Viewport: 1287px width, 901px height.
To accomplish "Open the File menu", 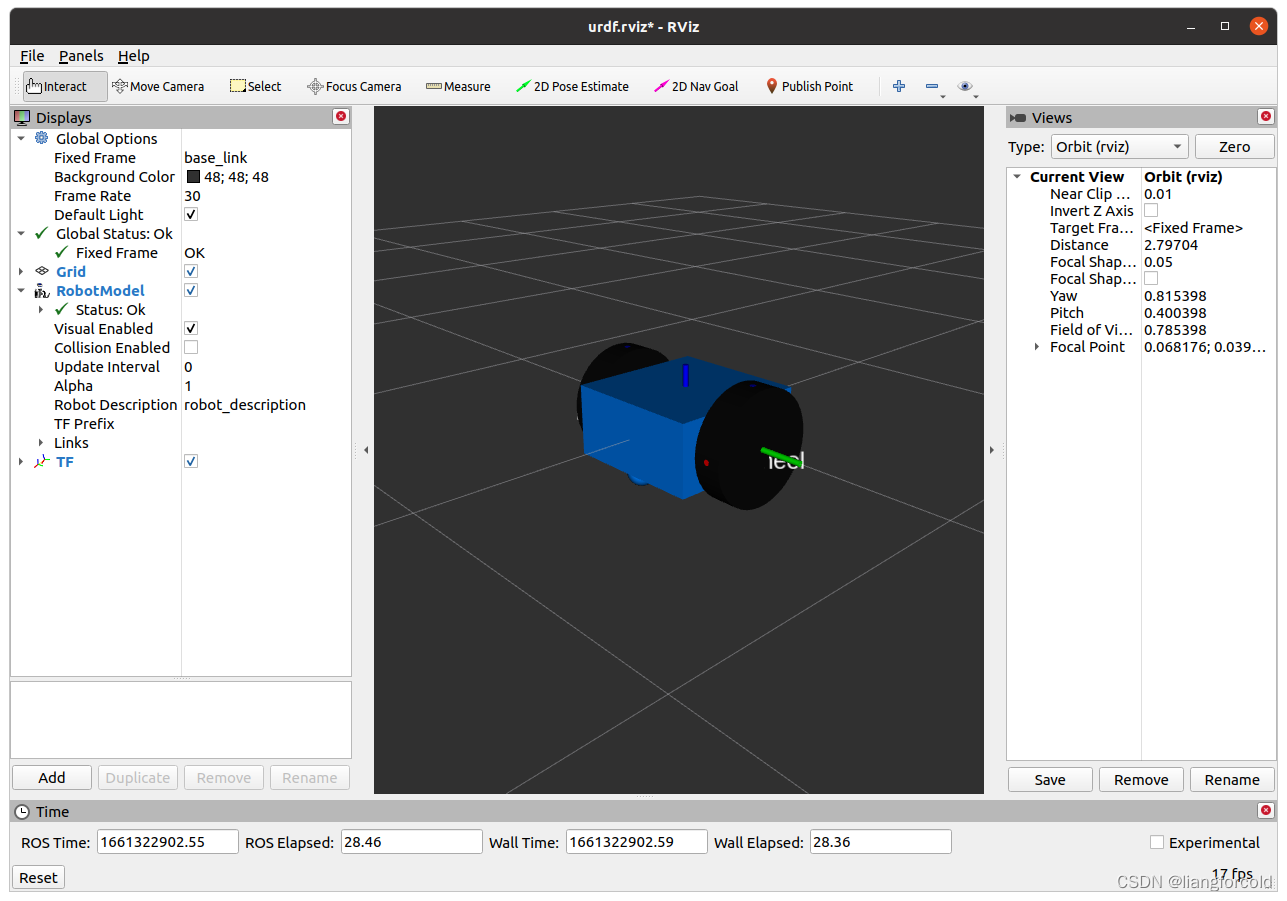I will [32, 56].
